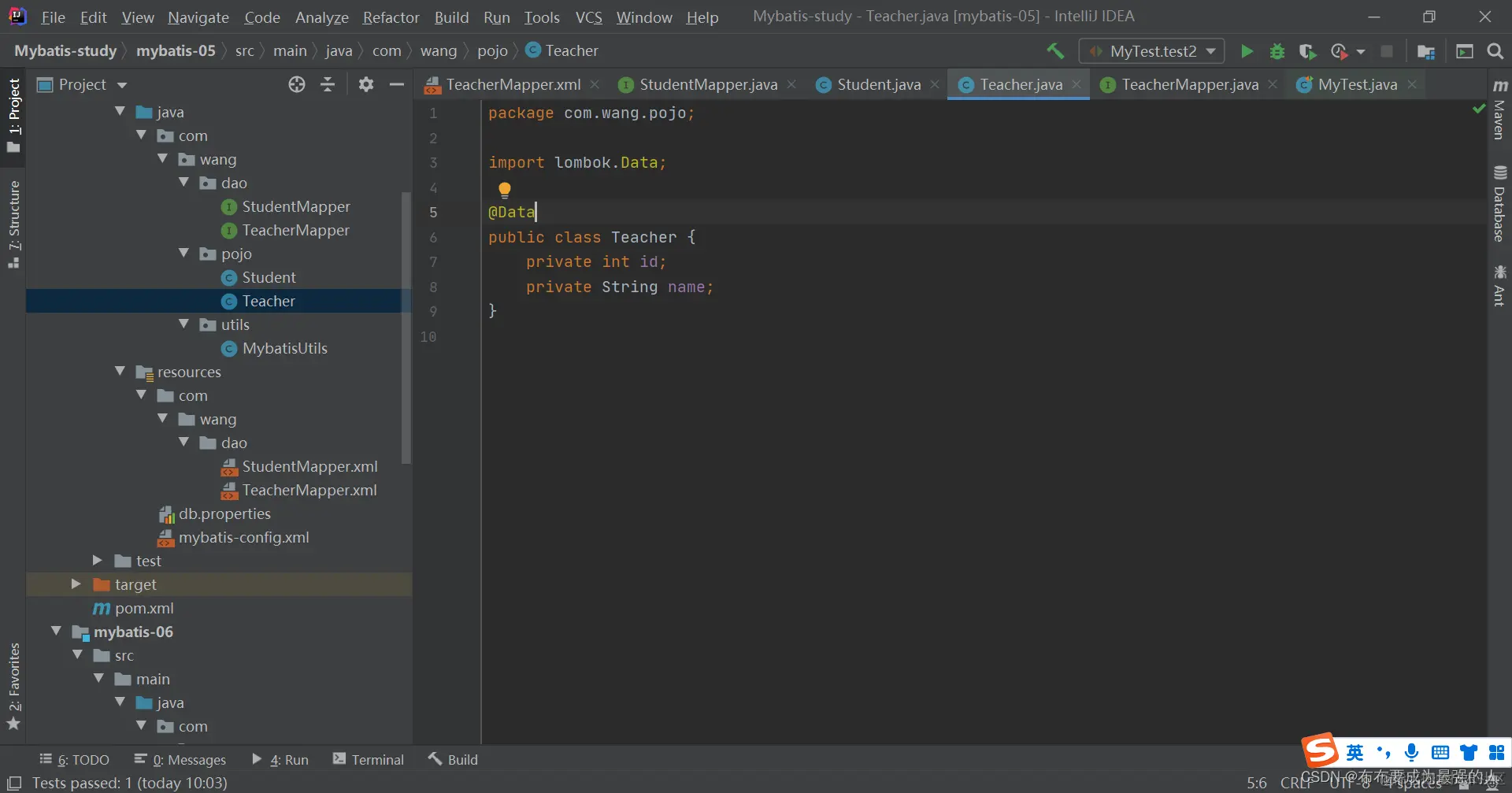
Task: Open the Build tool window
Action: (x=453, y=760)
